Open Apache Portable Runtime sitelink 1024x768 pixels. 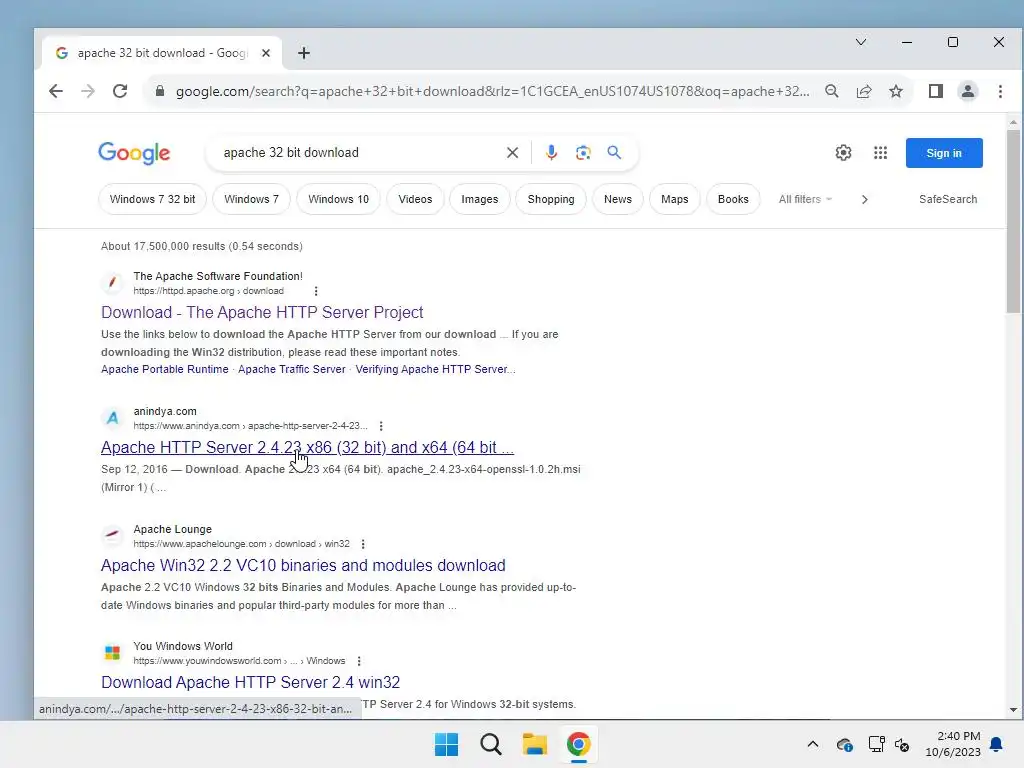click(x=165, y=369)
